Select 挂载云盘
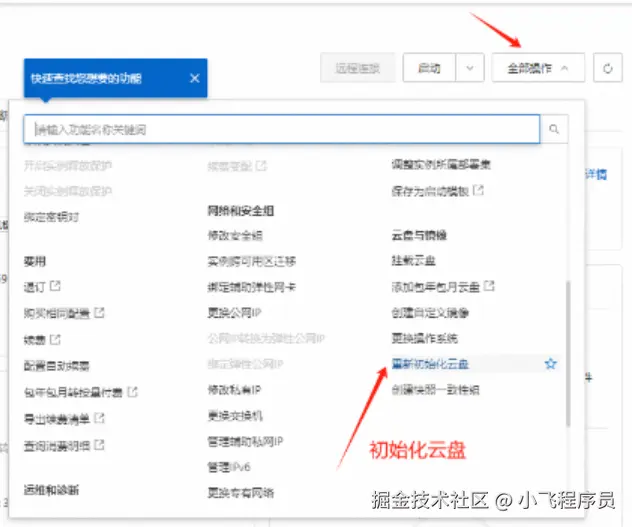 tap(414, 260)
